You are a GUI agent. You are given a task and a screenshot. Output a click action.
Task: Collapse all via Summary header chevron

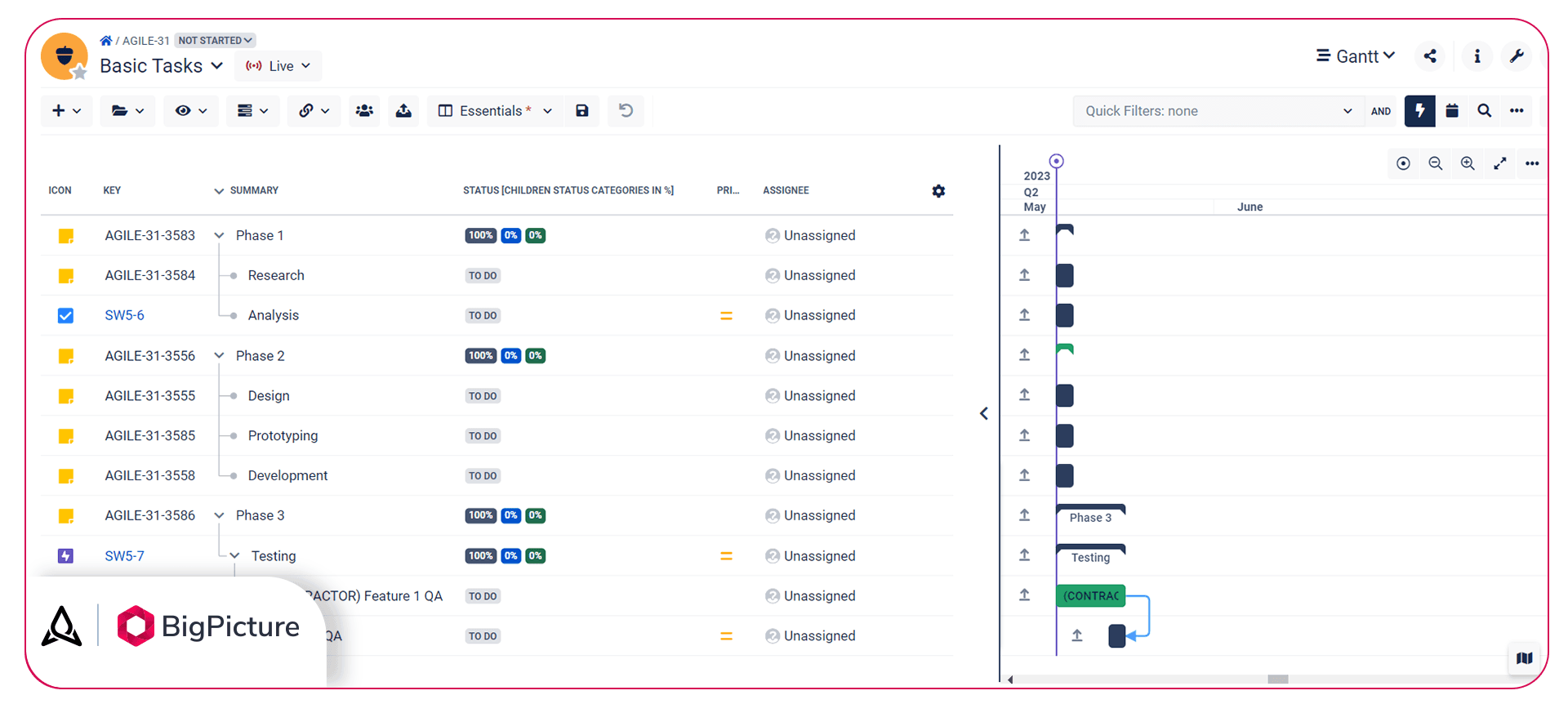tap(219, 191)
